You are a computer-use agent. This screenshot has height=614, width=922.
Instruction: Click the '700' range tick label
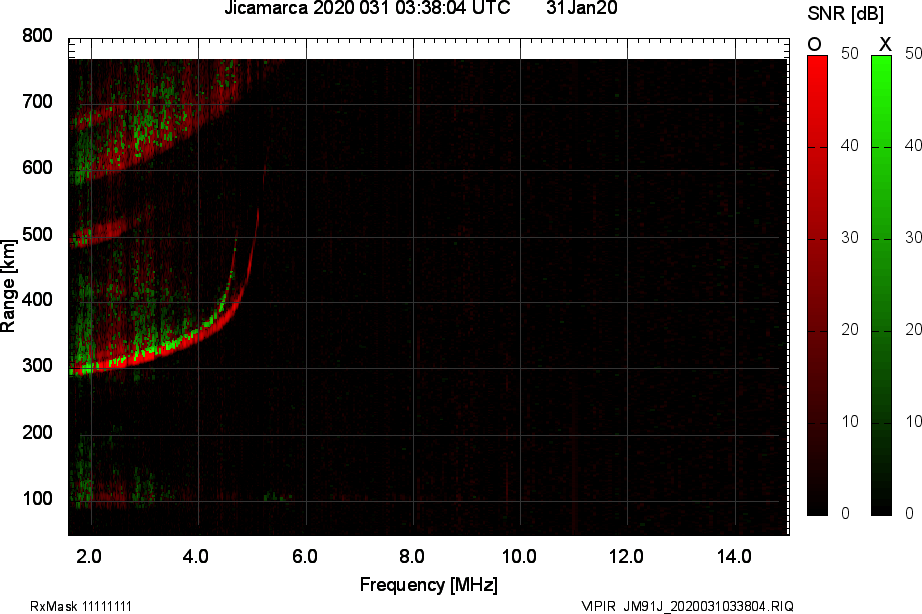click(37, 102)
